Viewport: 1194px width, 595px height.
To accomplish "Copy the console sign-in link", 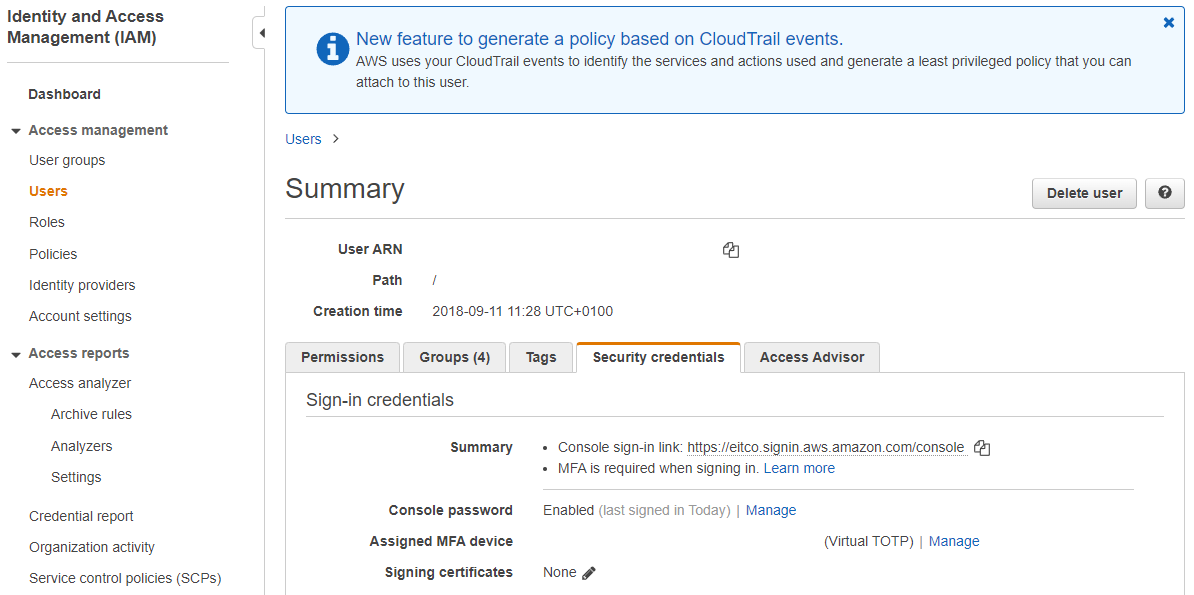I will (x=982, y=448).
